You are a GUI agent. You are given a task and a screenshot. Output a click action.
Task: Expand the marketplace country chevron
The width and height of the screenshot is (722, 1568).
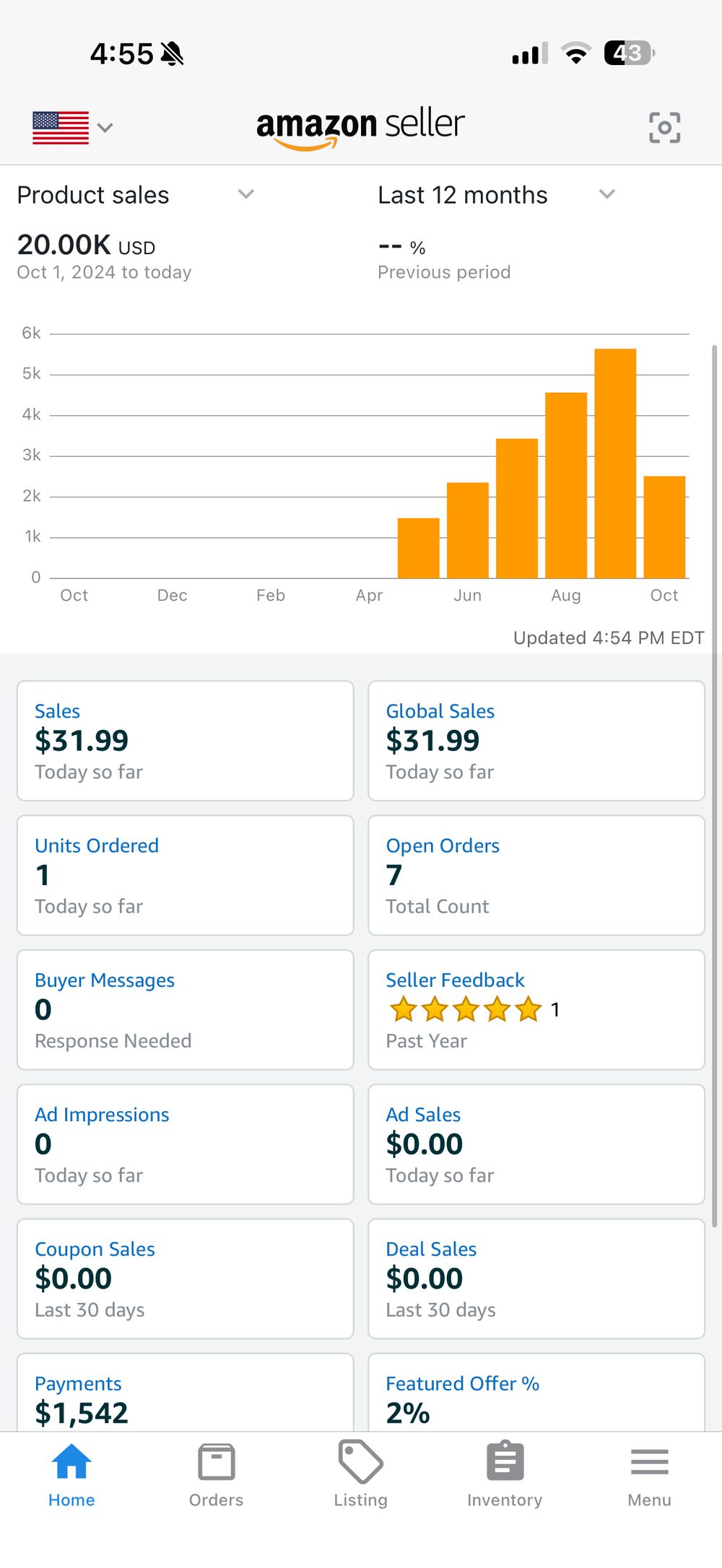click(x=105, y=128)
